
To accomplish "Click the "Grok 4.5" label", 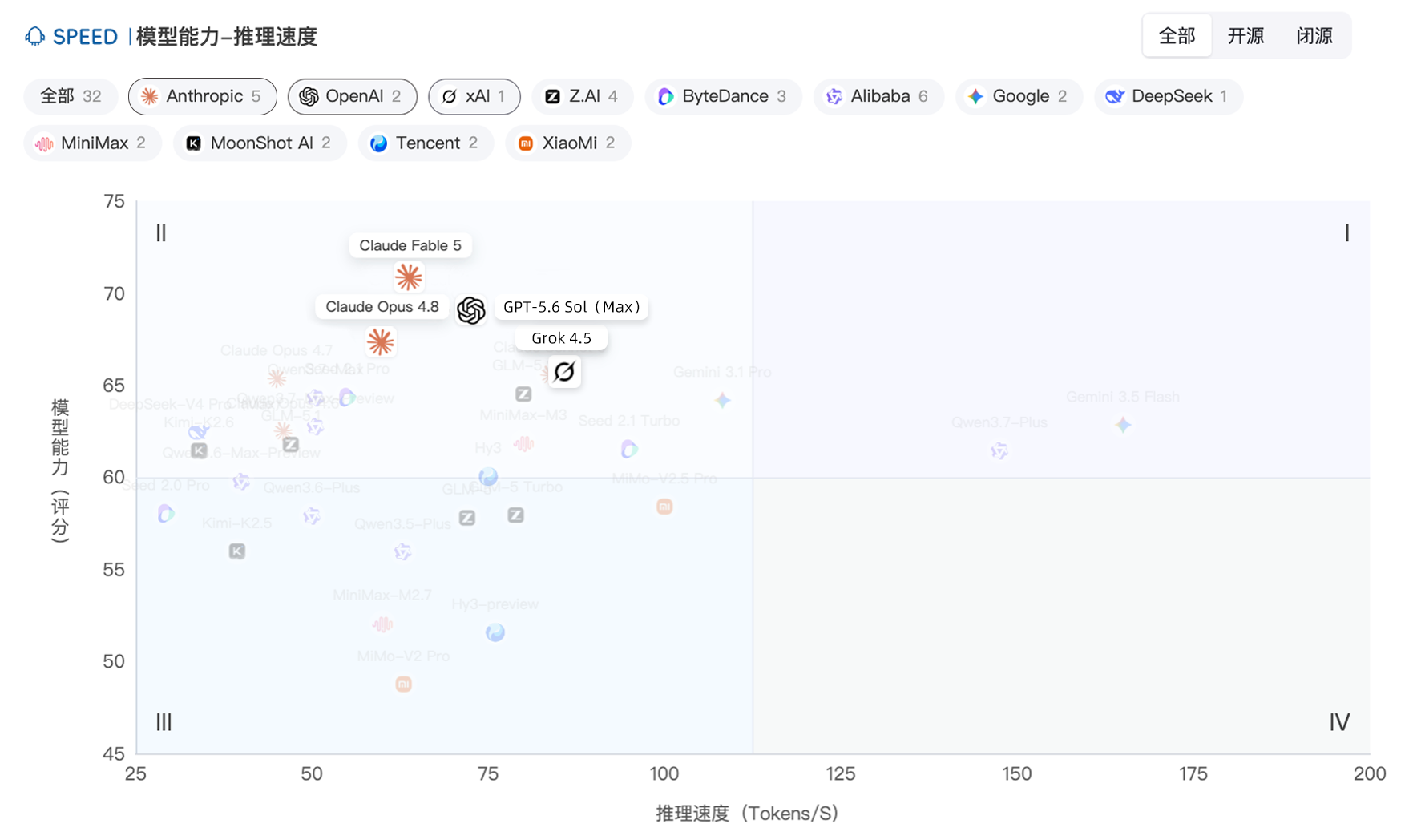I will click(561, 338).
